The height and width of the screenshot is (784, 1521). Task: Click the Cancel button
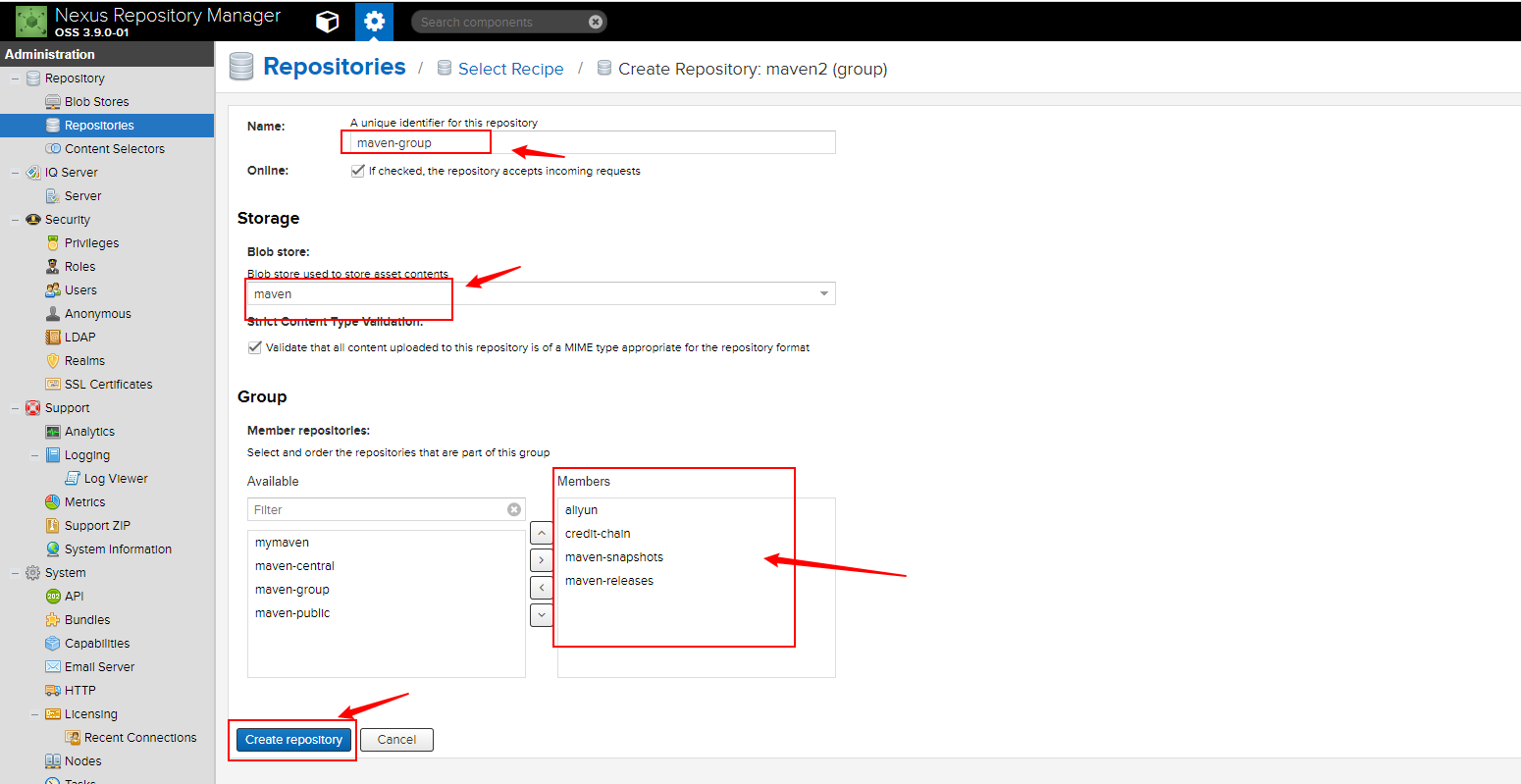(x=396, y=740)
